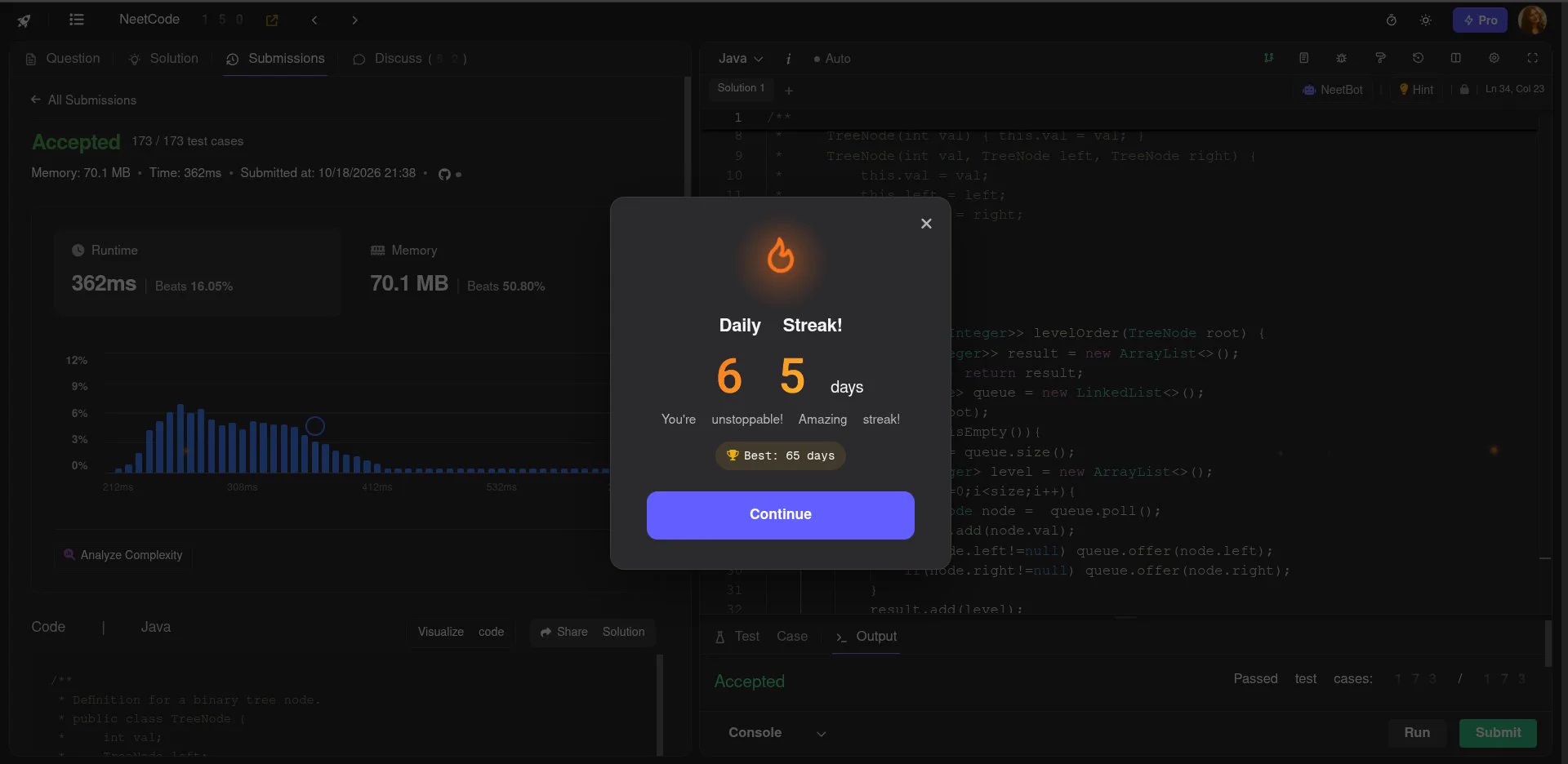Click the Hint lightbulb button
1568x764 pixels.
1416,90
